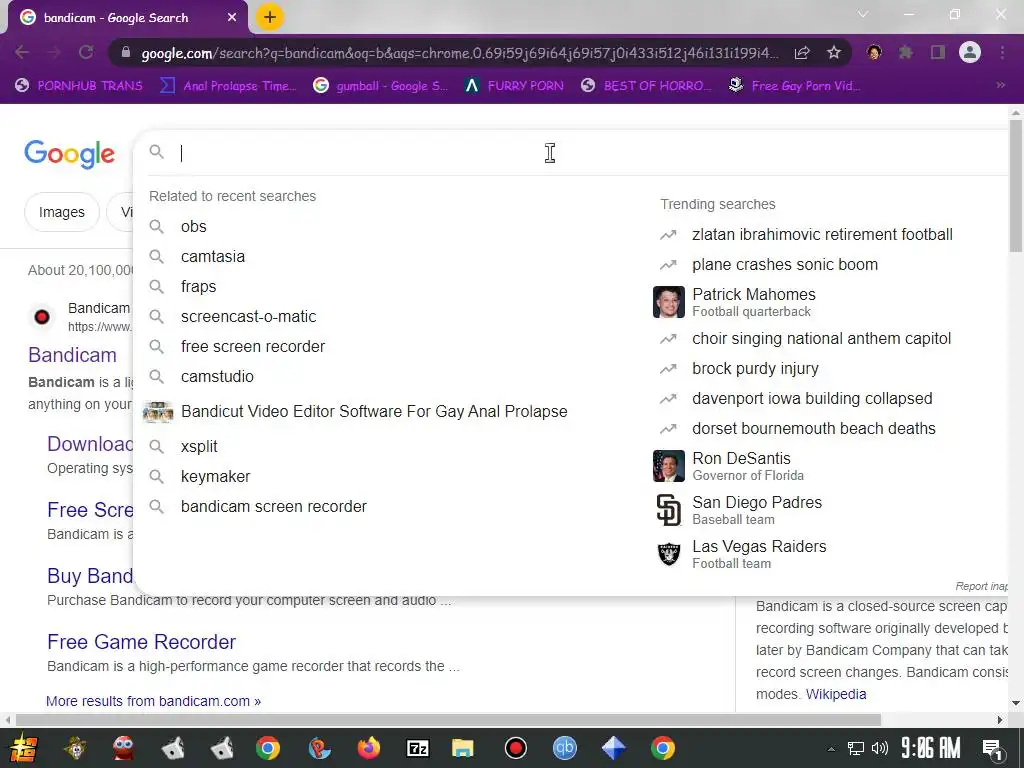Open Bandicam record icon on taskbar
The width and height of the screenshot is (1024, 768).
point(515,748)
